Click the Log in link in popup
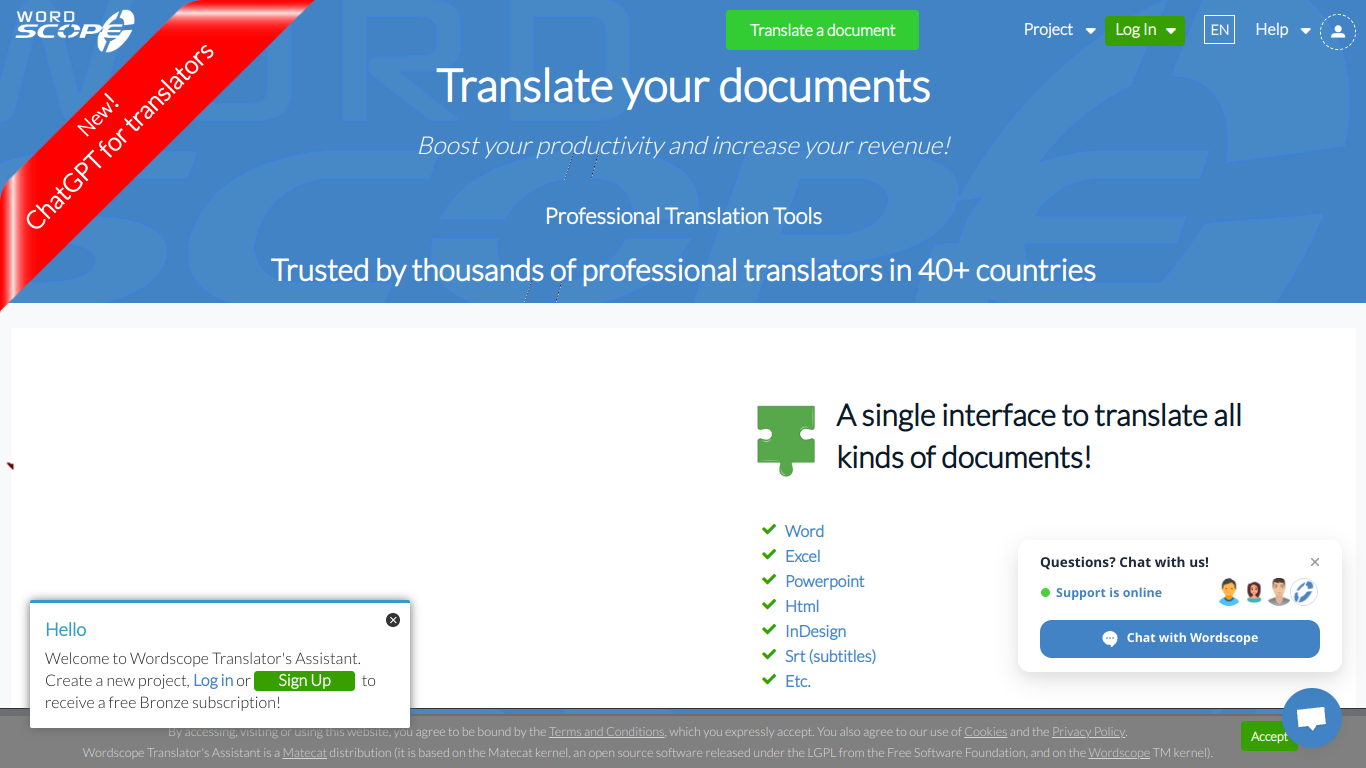 coord(213,680)
